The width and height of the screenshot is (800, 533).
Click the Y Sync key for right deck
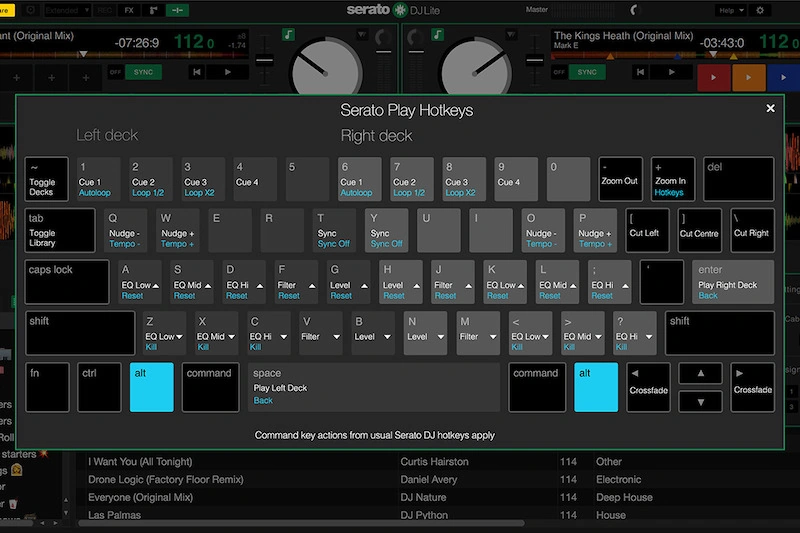point(387,230)
